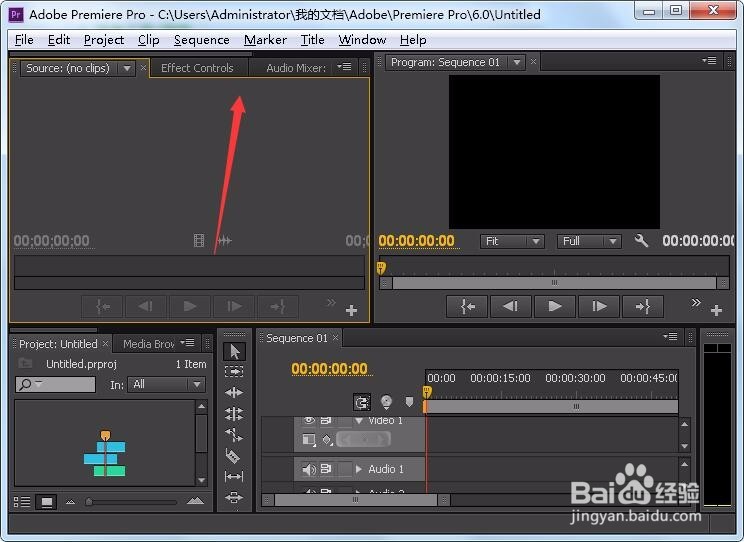Select the Slide tool

234,497
